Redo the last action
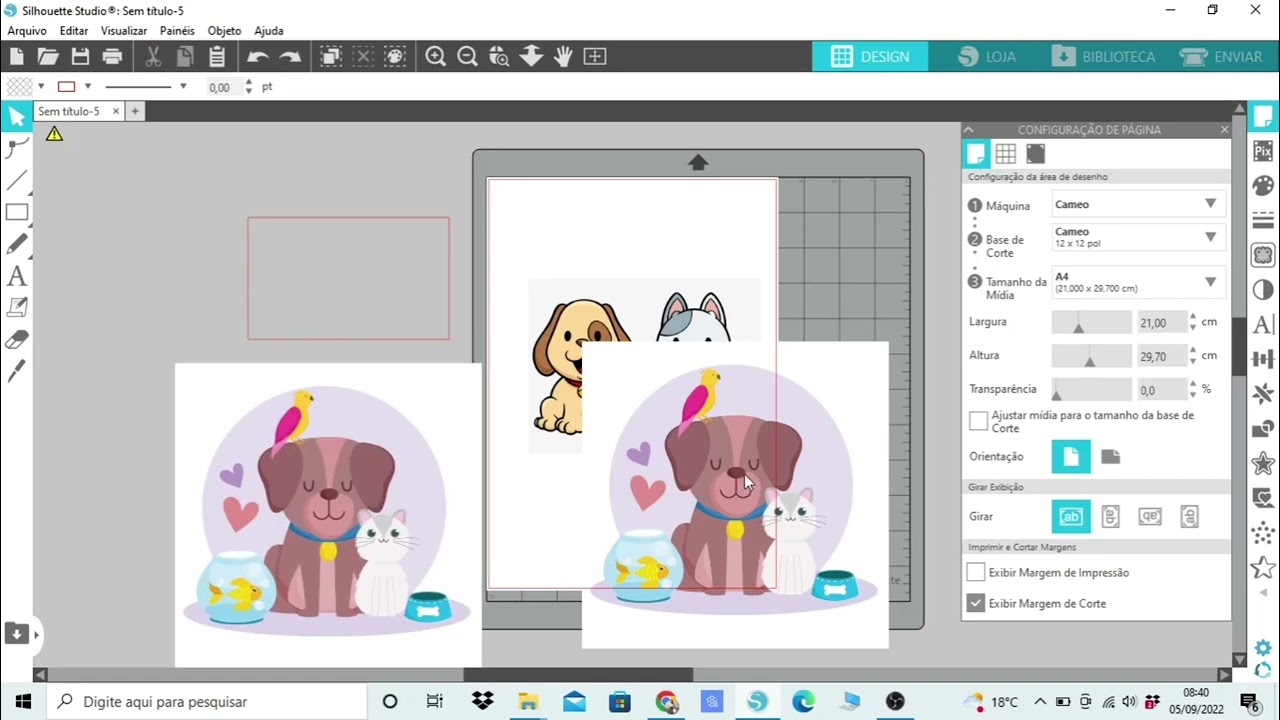The width and height of the screenshot is (1280, 720). pos(290,57)
